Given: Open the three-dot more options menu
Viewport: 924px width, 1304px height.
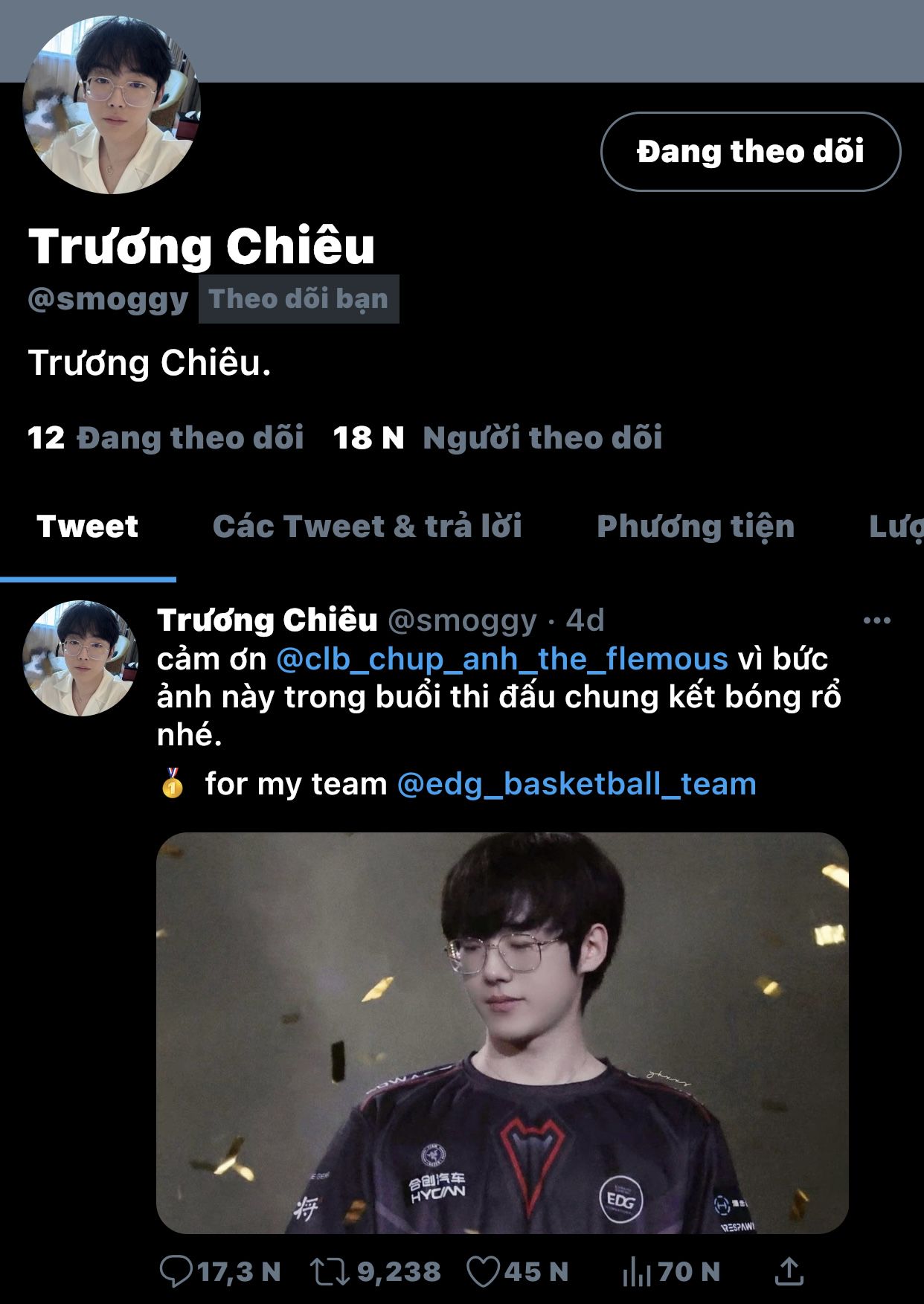Looking at the screenshot, I should point(876,620).
